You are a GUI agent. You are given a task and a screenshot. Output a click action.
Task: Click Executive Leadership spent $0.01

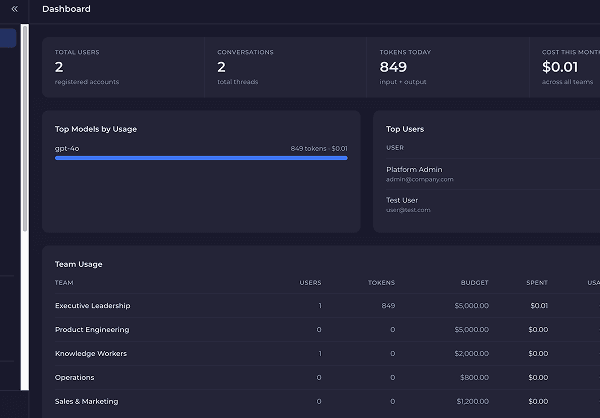539,305
